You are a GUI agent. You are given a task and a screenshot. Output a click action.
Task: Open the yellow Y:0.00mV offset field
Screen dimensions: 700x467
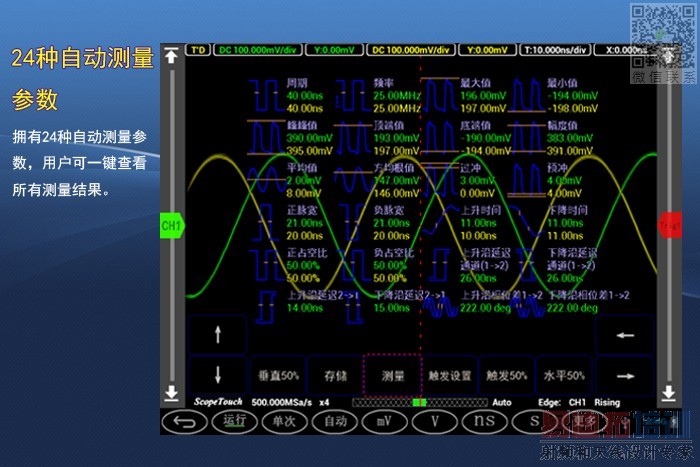[487, 50]
